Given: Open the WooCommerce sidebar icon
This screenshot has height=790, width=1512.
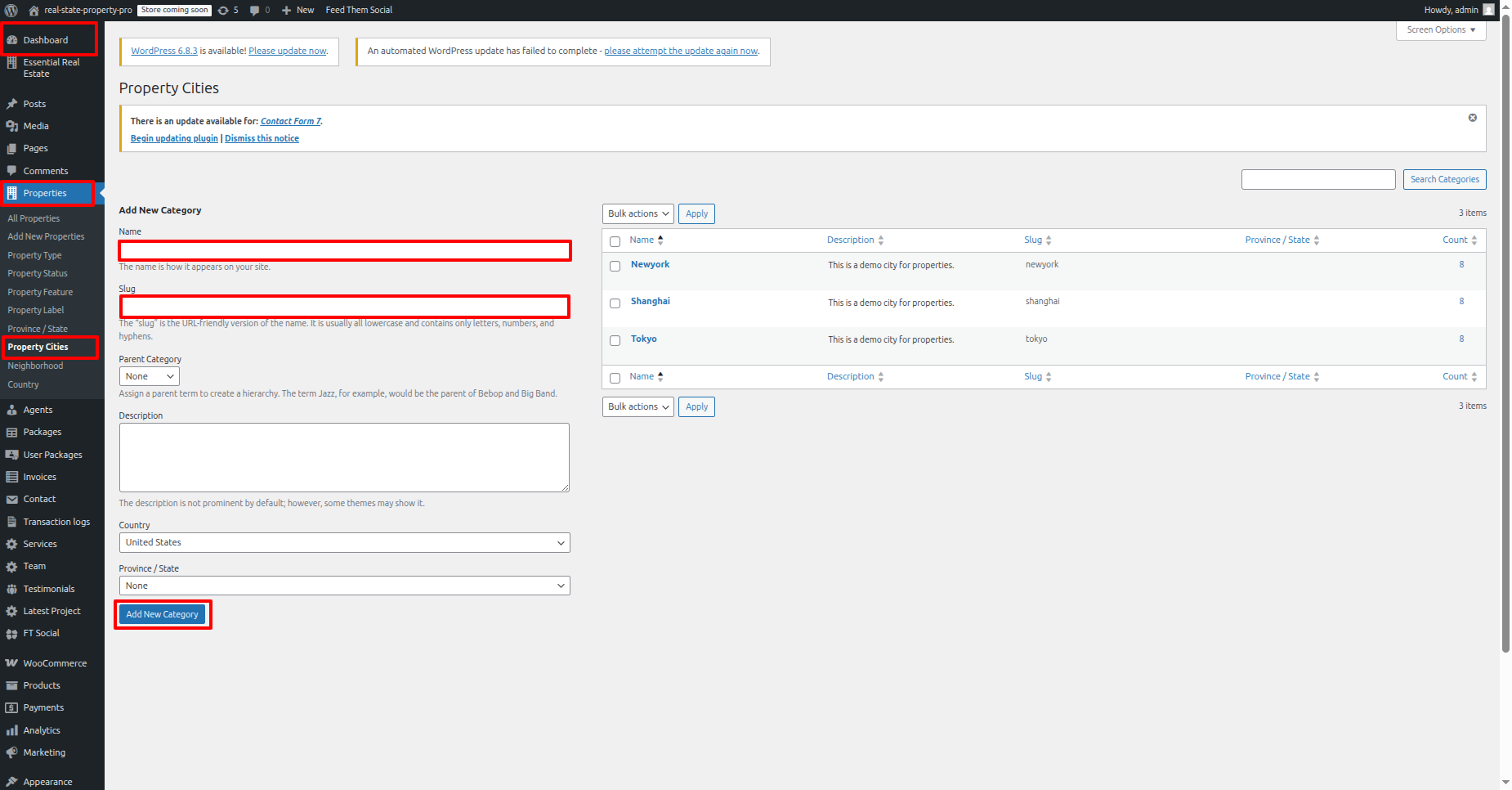Looking at the screenshot, I should coord(12,663).
